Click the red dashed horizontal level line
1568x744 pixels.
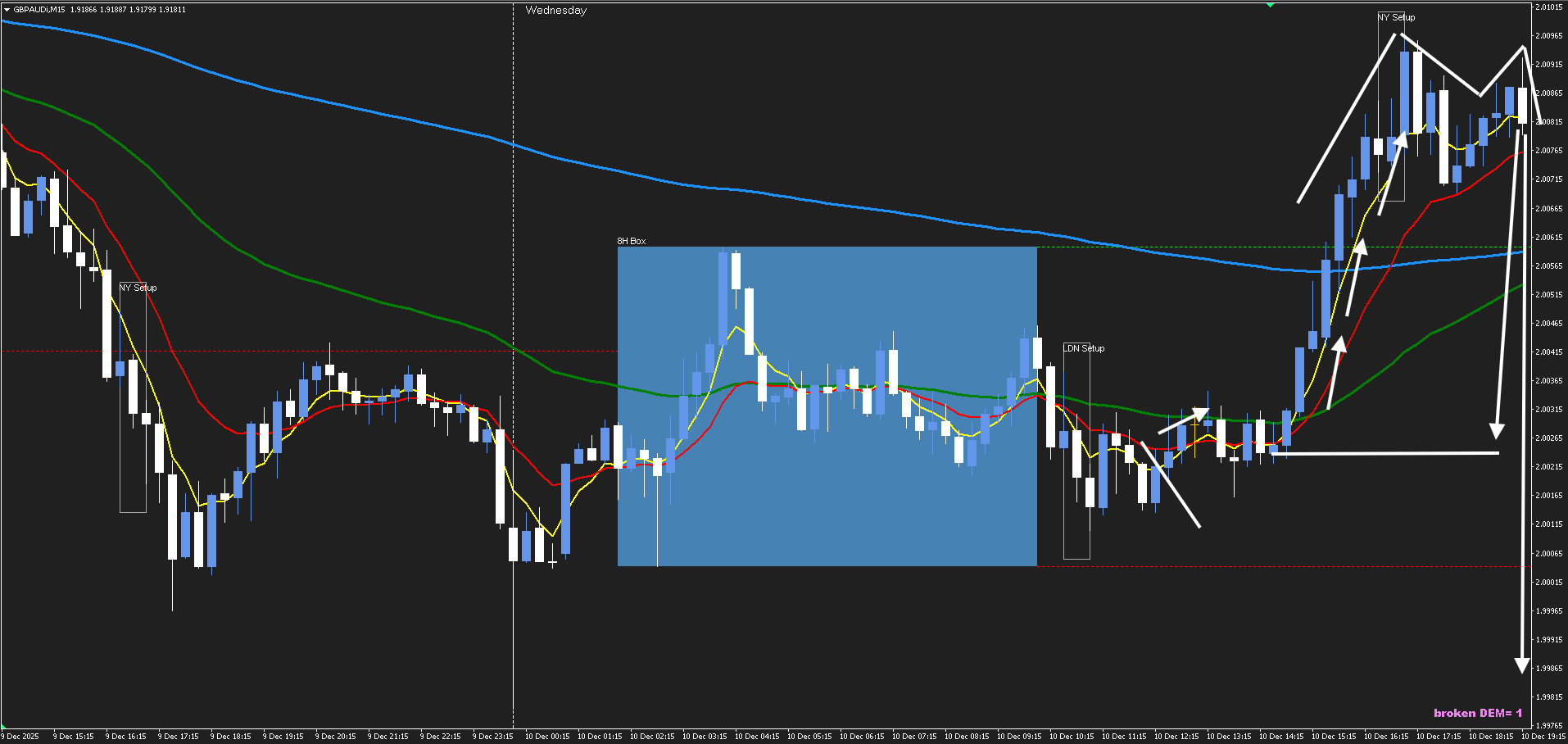[x=328, y=351]
